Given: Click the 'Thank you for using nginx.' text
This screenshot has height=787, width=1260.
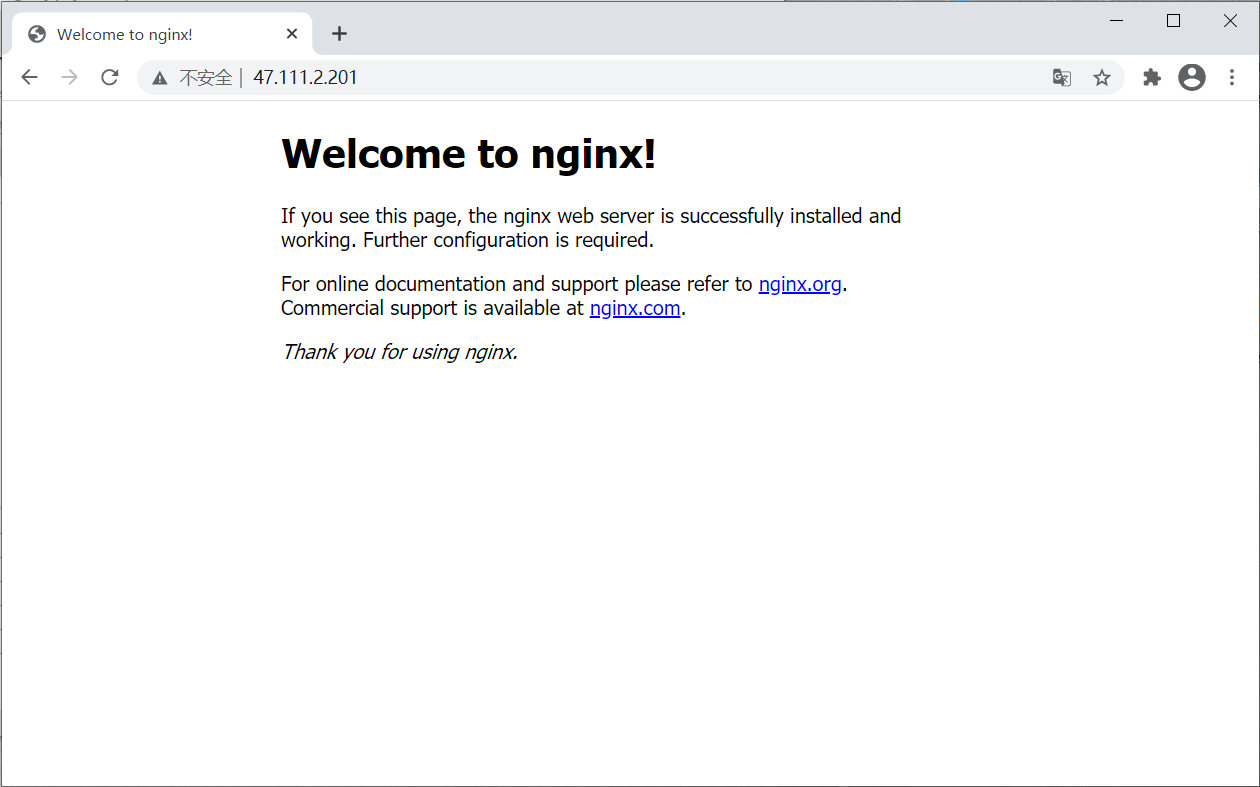Looking at the screenshot, I should pyautogui.click(x=400, y=352).
